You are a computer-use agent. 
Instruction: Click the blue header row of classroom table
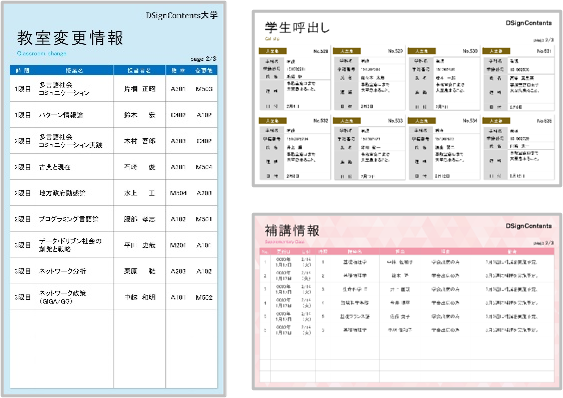point(113,70)
